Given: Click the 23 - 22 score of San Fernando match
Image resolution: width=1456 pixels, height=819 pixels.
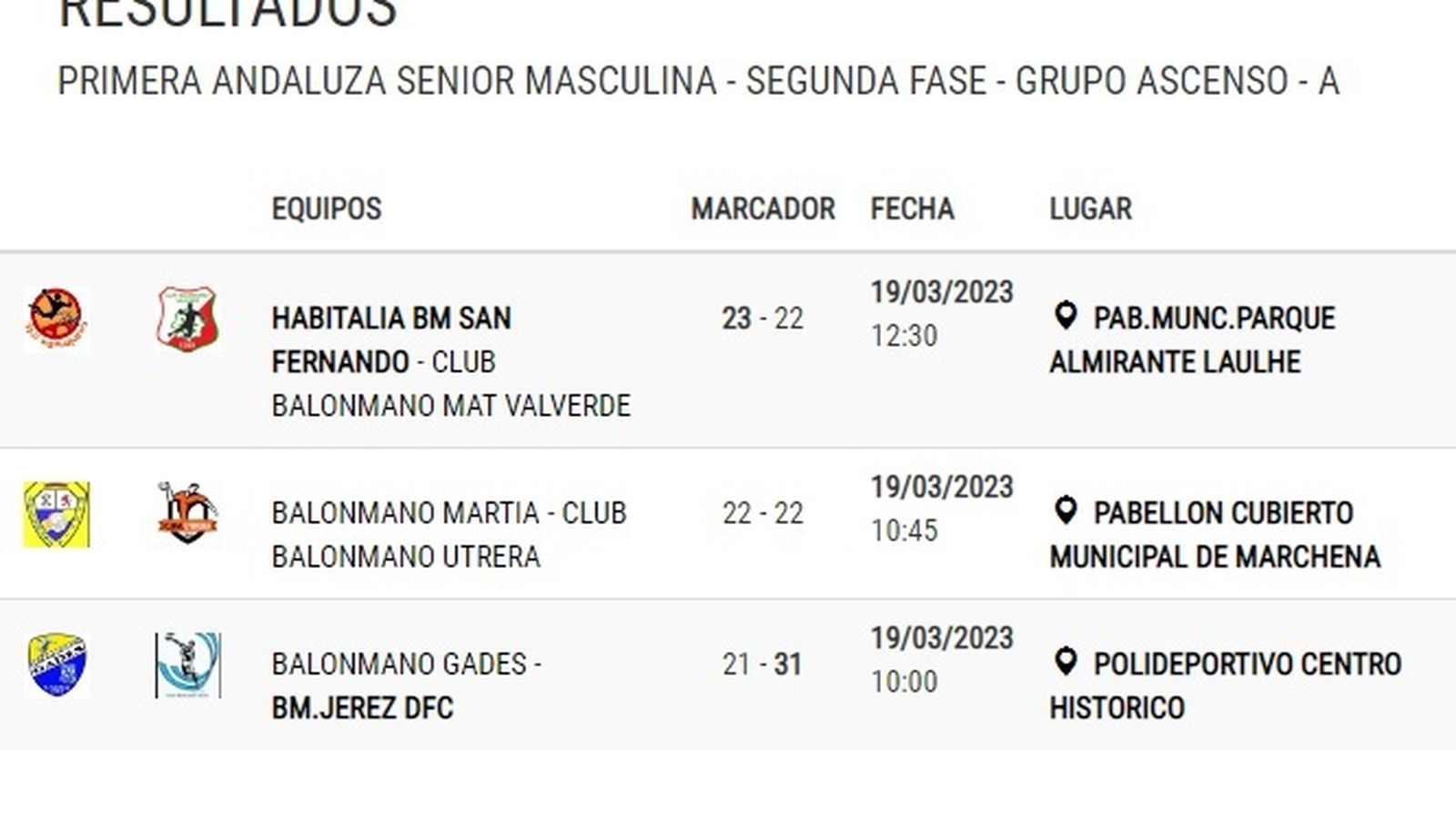Looking at the screenshot, I should (x=763, y=318).
